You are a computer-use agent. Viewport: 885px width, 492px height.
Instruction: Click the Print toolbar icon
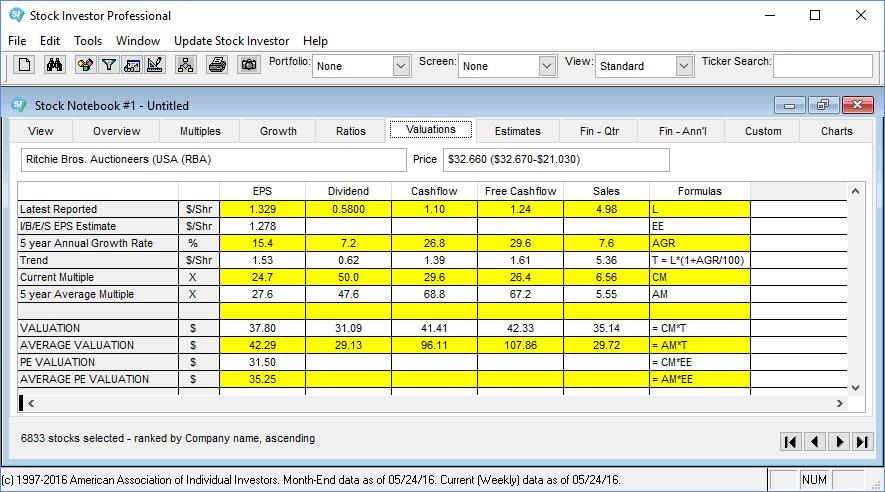(x=217, y=65)
